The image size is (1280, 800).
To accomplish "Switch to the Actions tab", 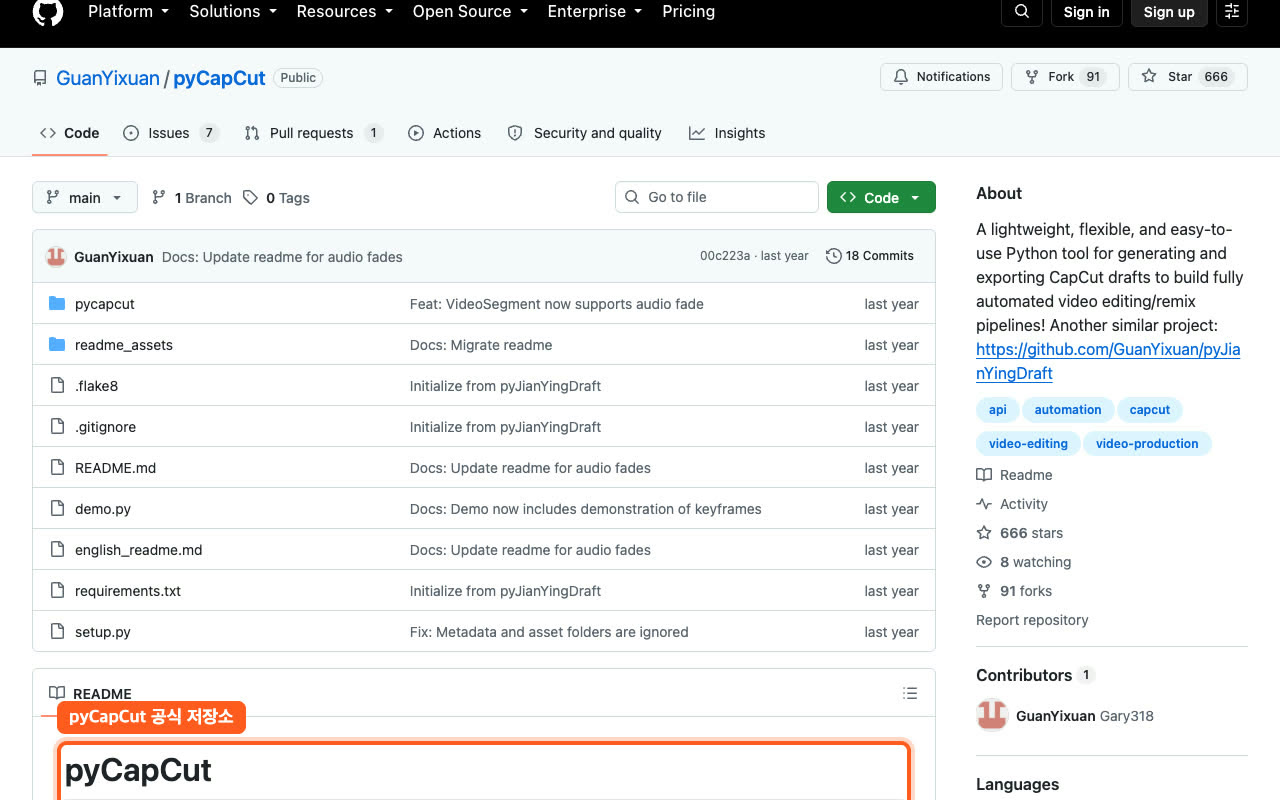I will 445,133.
